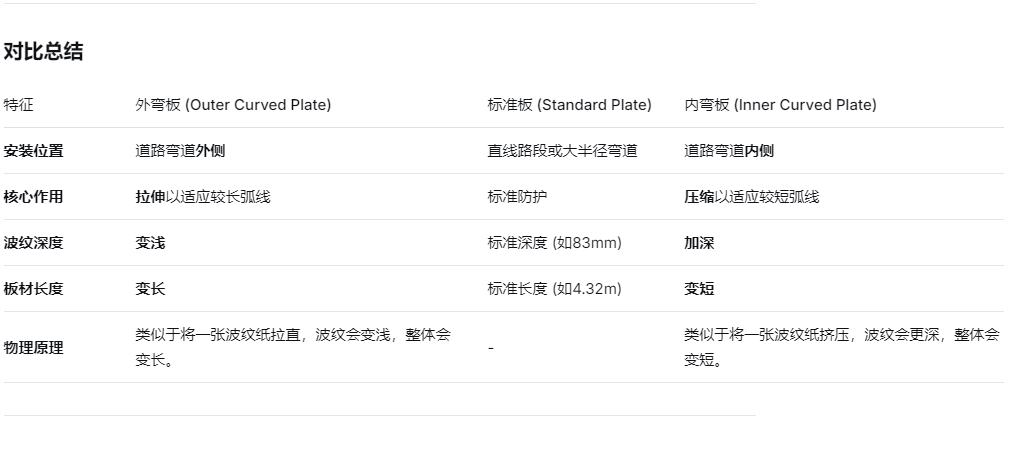Click the 加深 cell
Screen dimensions: 1016x451
click(699, 243)
